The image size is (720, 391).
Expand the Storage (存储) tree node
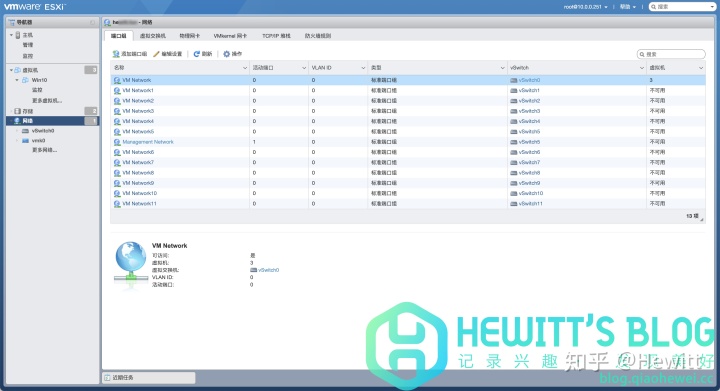click(x=11, y=111)
